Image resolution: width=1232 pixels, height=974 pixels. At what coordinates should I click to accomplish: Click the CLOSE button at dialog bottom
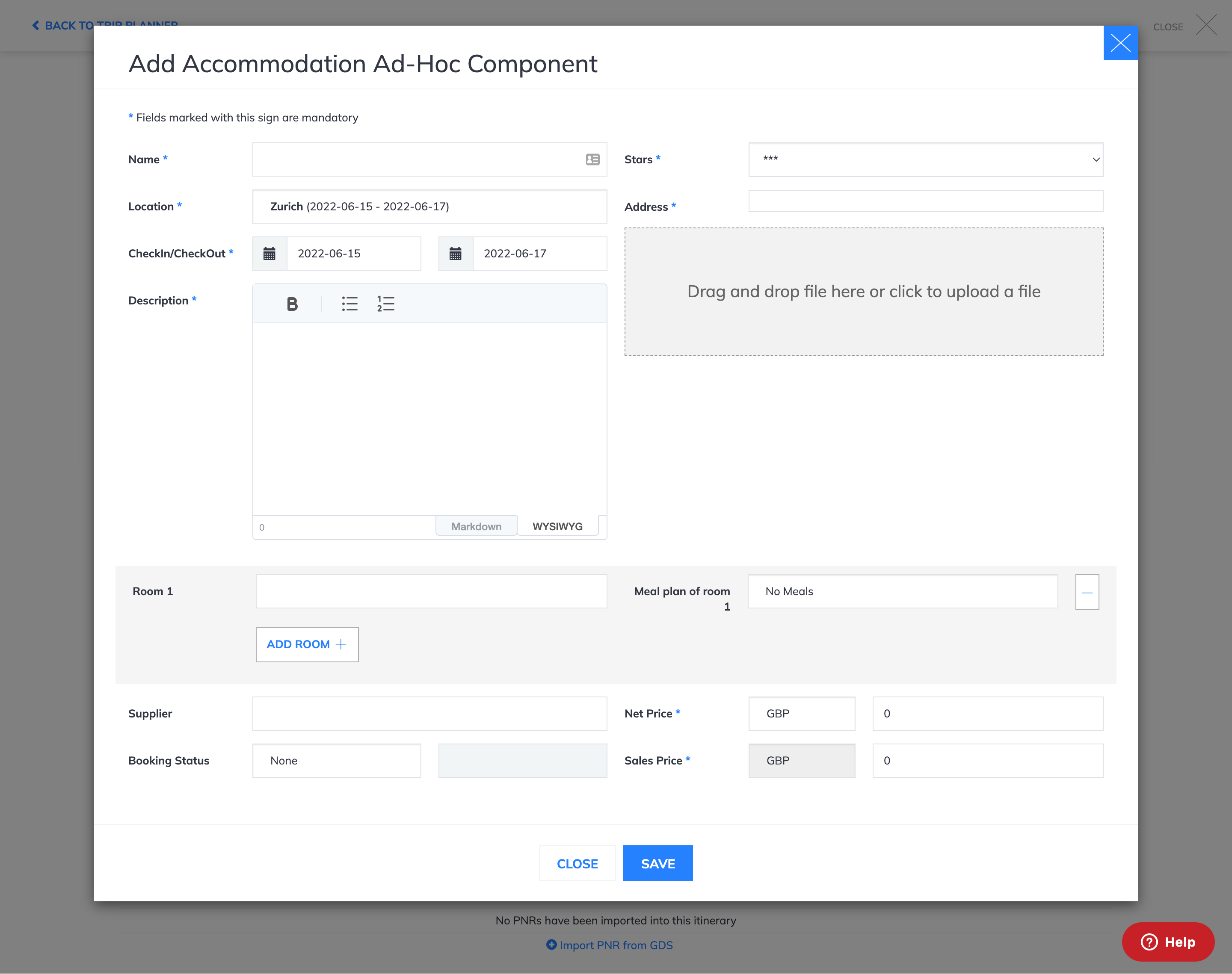(x=577, y=863)
